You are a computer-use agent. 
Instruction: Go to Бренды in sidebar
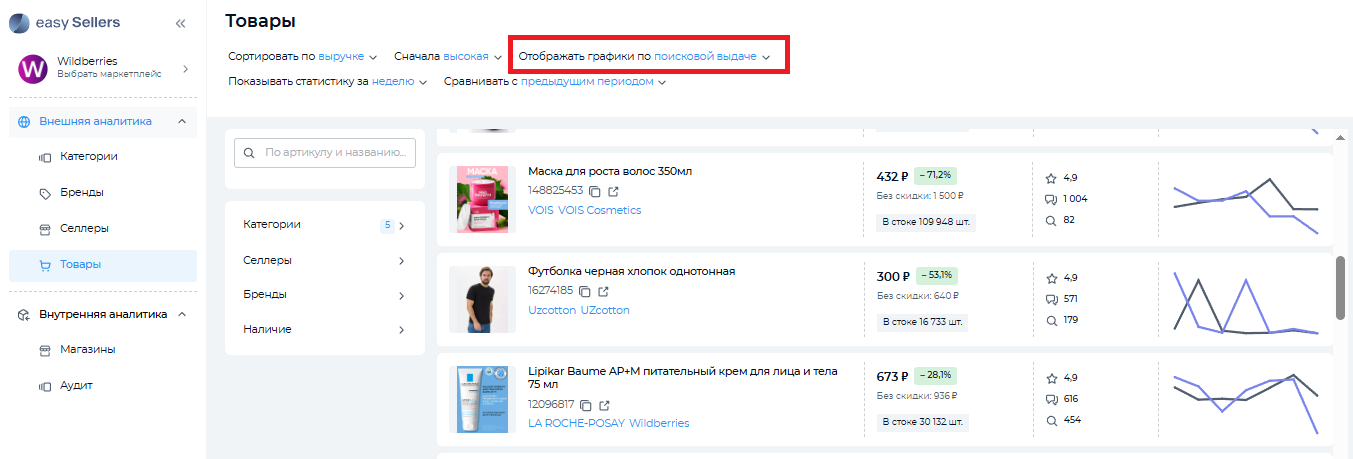click(x=81, y=192)
